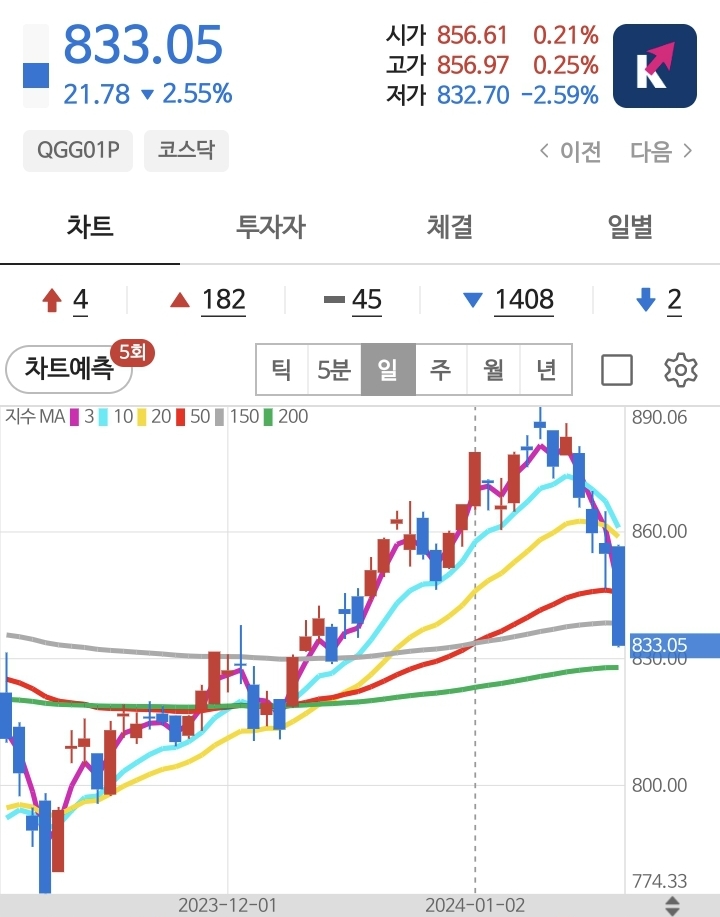
Task: Select the 일 daily interval
Action: coord(388,370)
